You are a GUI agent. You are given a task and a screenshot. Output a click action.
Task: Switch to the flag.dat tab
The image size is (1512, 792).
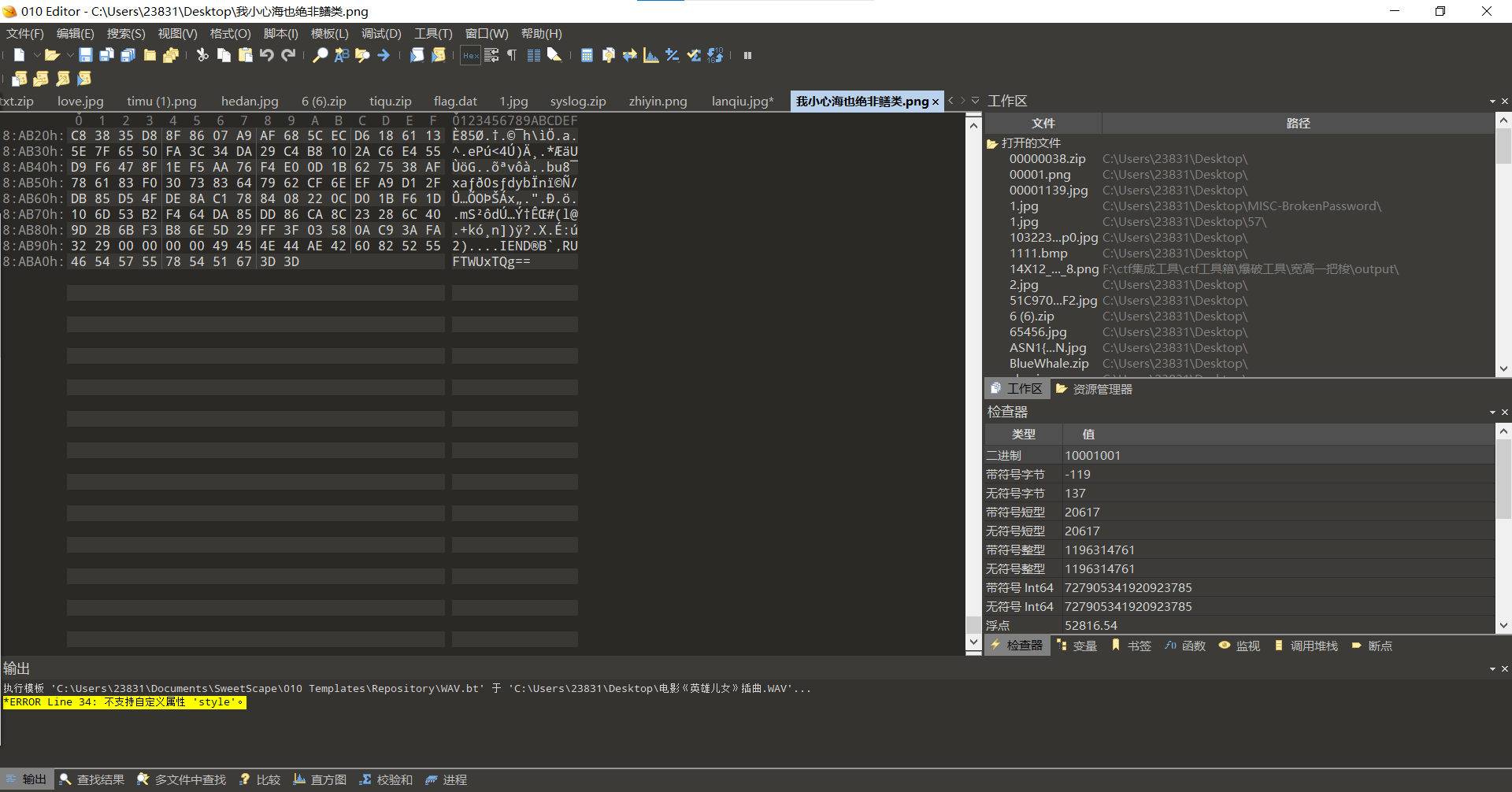click(x=455, y=102)
